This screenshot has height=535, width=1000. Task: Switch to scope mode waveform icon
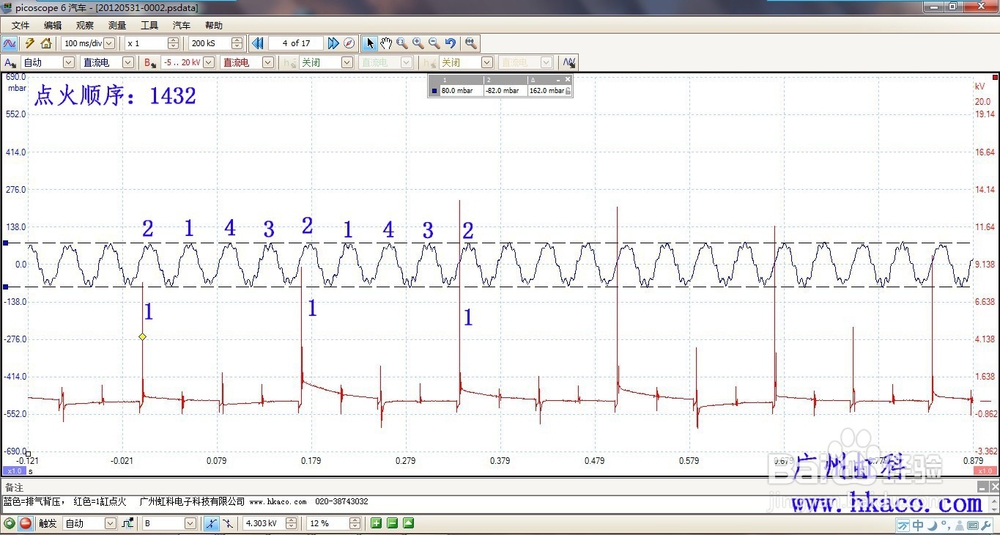9,43
